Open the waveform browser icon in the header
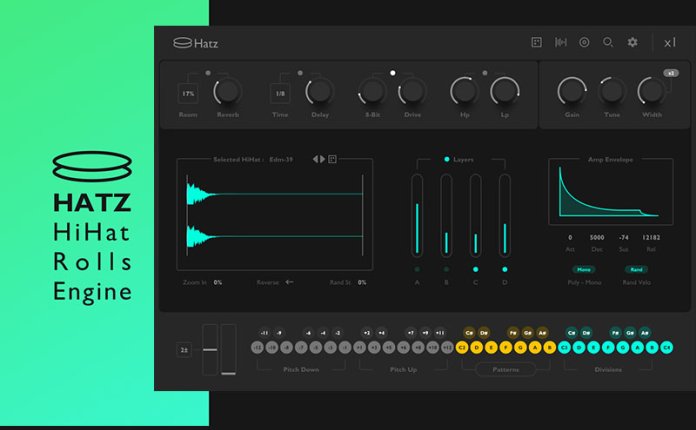696x430 pixels. pos(561,42)
